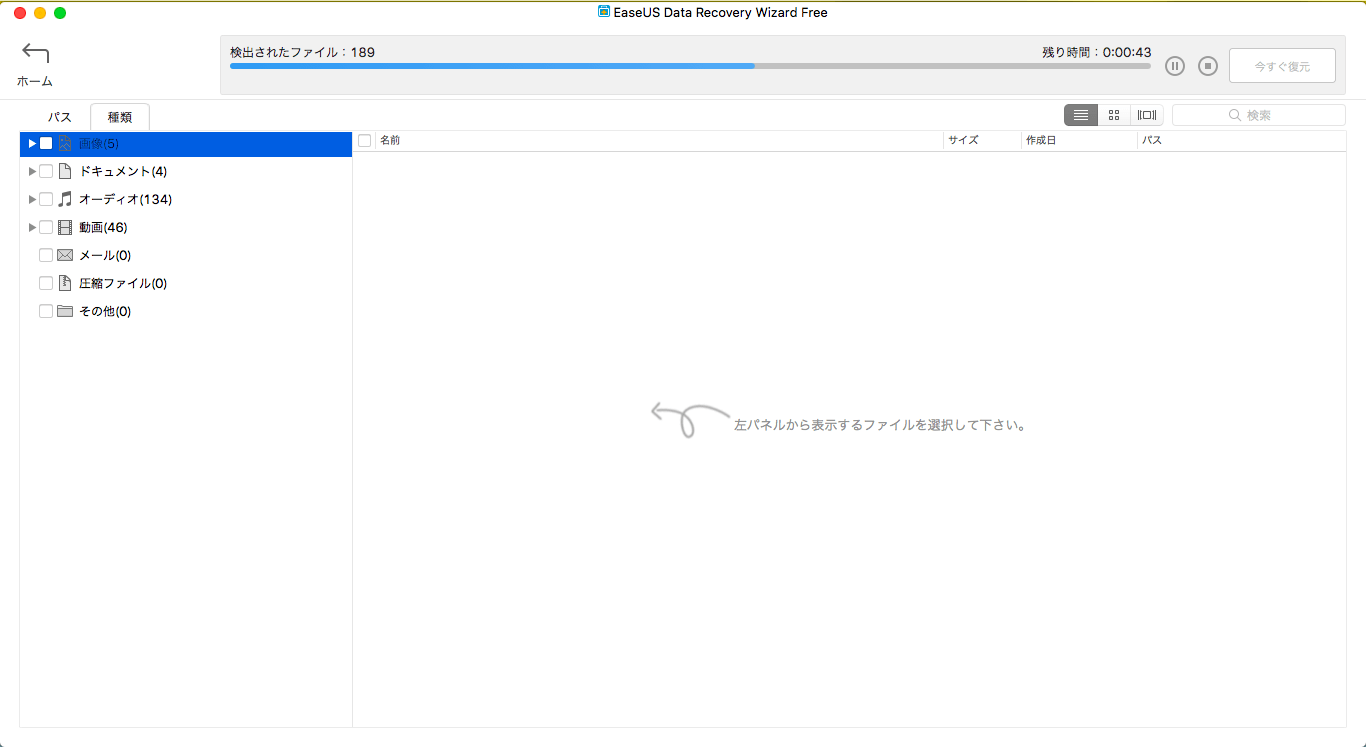Expand the 画像(5) tree node
1366x747 pixels.
(32, 143)
